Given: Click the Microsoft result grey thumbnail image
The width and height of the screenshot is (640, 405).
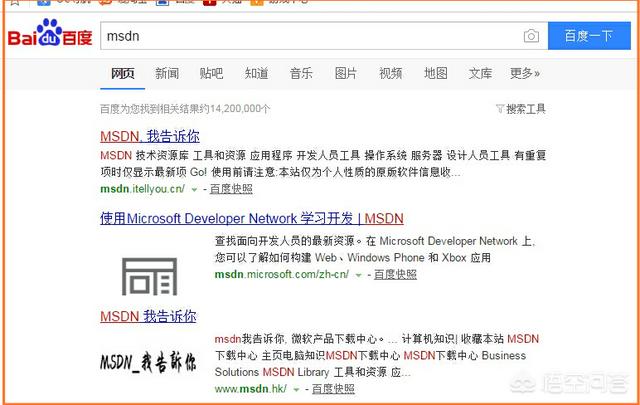Looking at the screenshot, I should 149,276.
